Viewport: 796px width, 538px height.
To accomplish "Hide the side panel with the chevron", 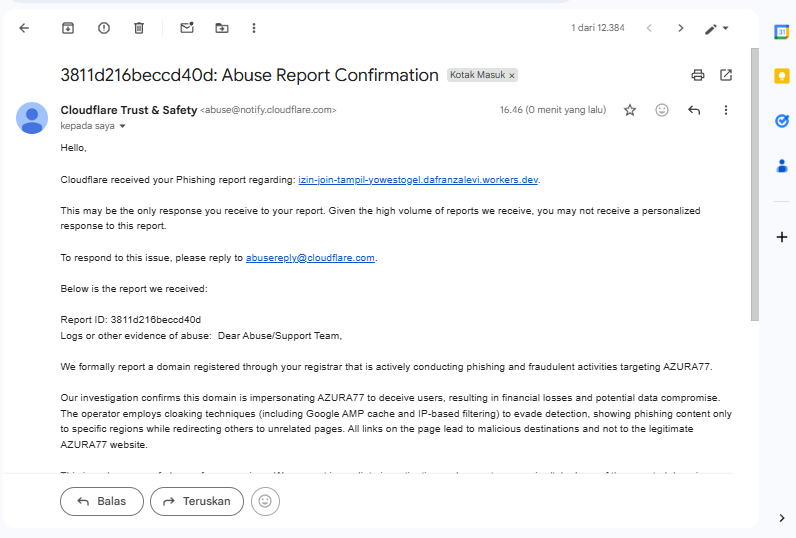I will pos(782,518).
